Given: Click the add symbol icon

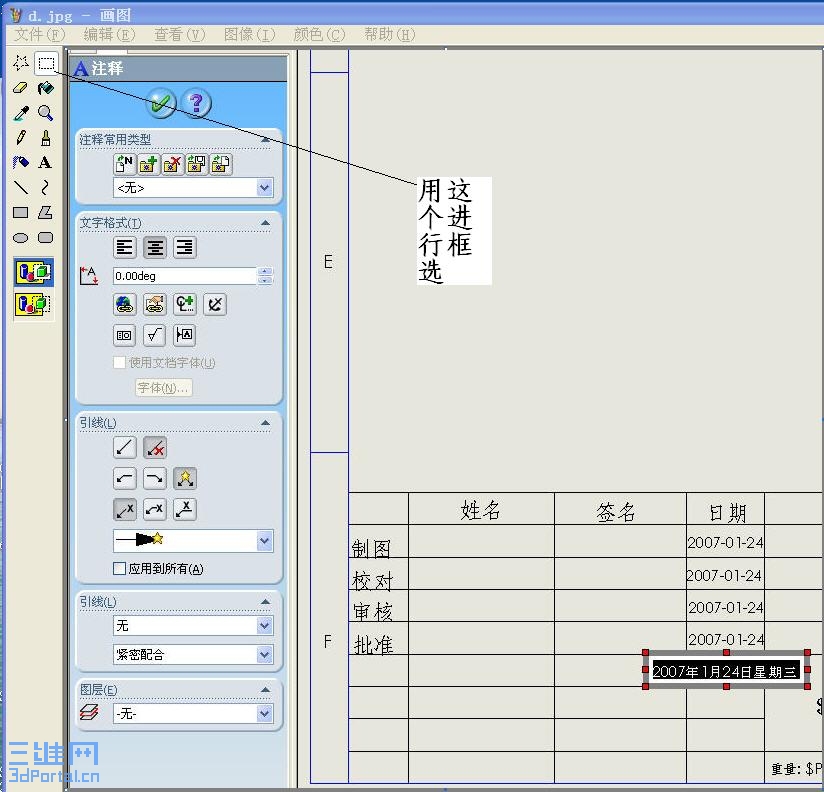Looking at the screenshot, I should (x=184, y=304).
